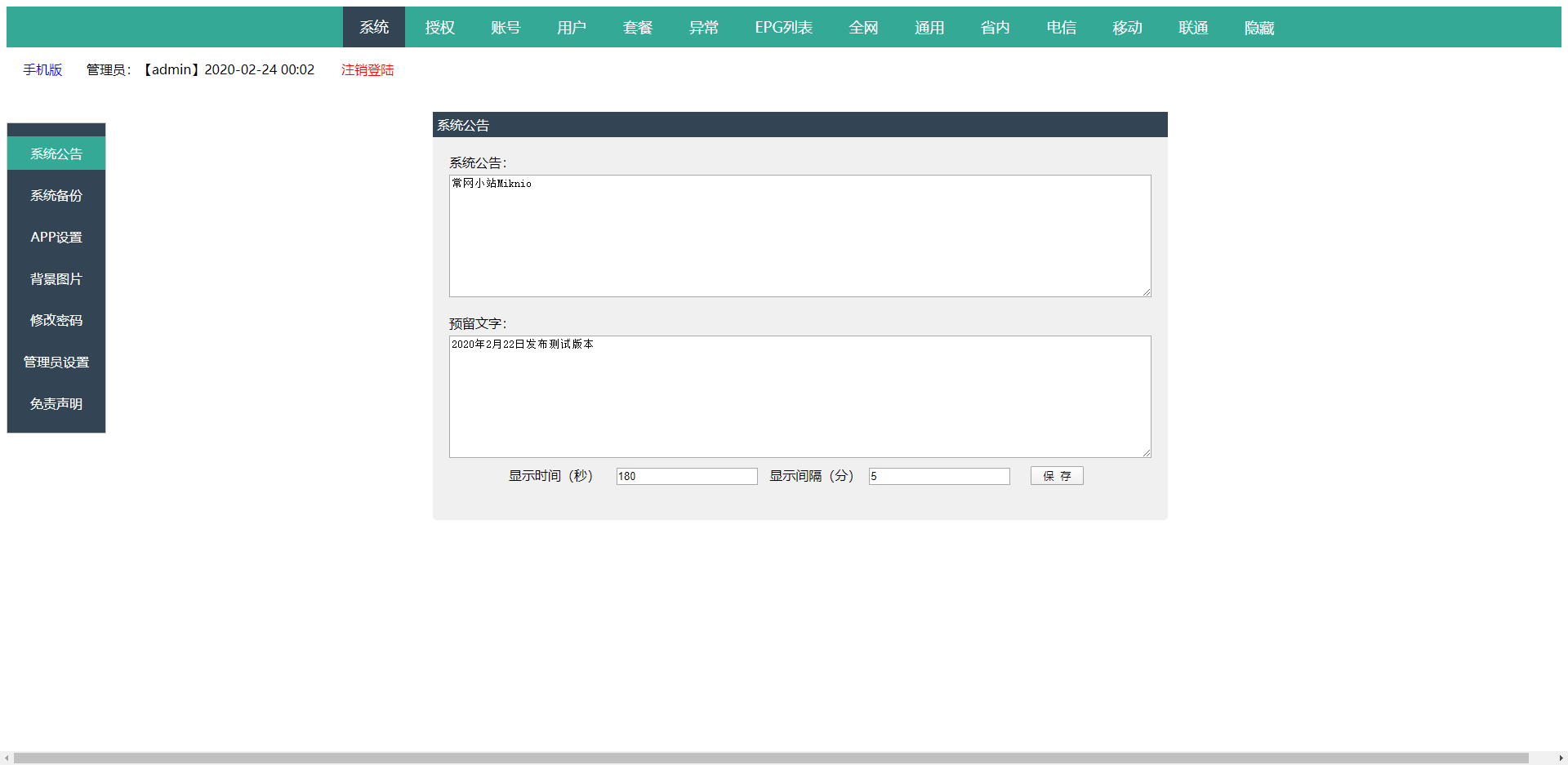Viewport: 1568px width, 765px height.
Task: Click the red 注销登陆 logout link
Action: click(367, 70)
